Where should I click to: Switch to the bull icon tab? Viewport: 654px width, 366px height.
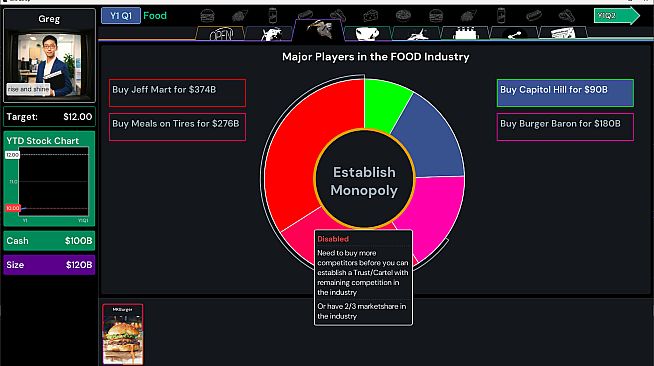click(270, 34)
